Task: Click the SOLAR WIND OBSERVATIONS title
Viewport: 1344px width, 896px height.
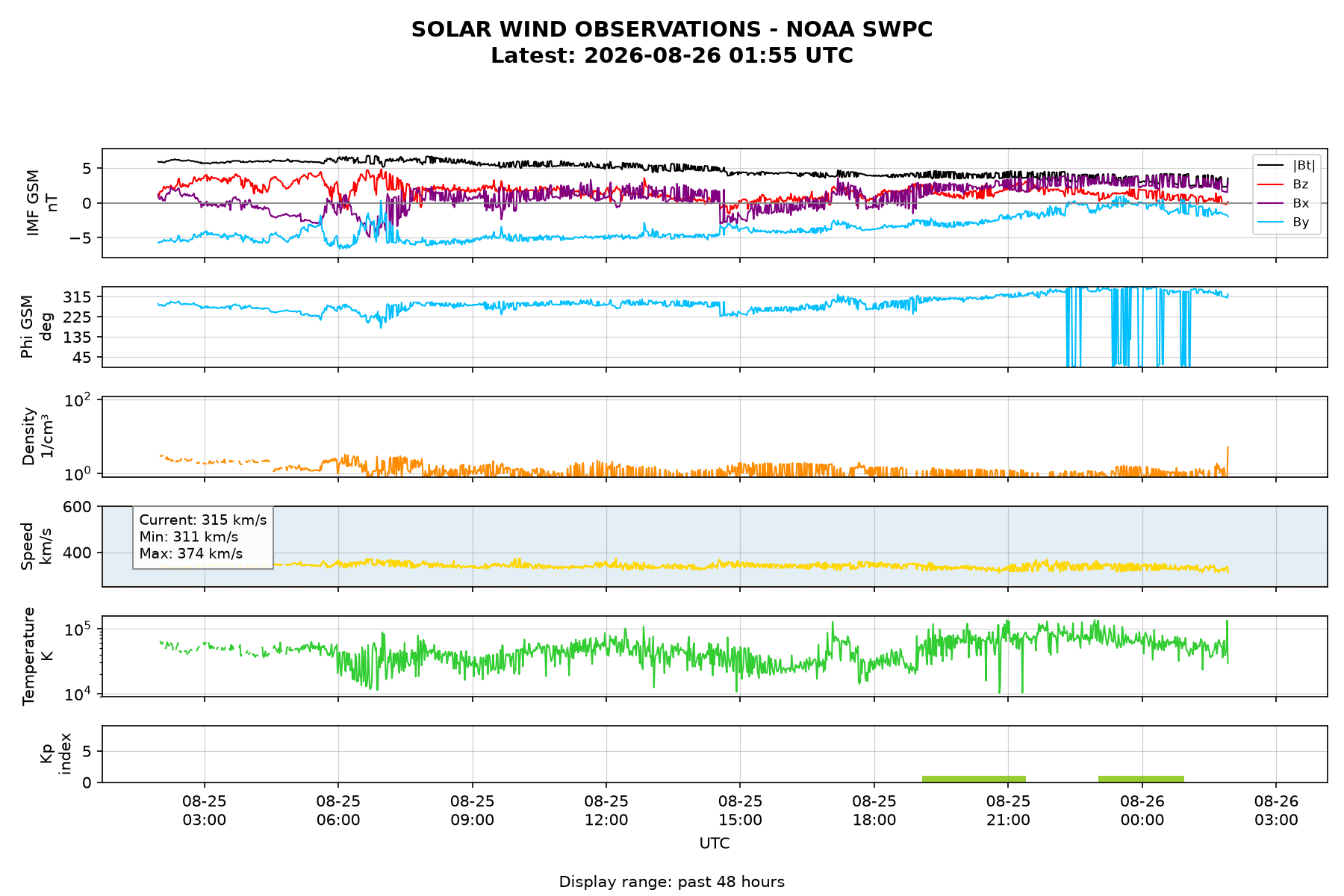Action: (672, 30)
